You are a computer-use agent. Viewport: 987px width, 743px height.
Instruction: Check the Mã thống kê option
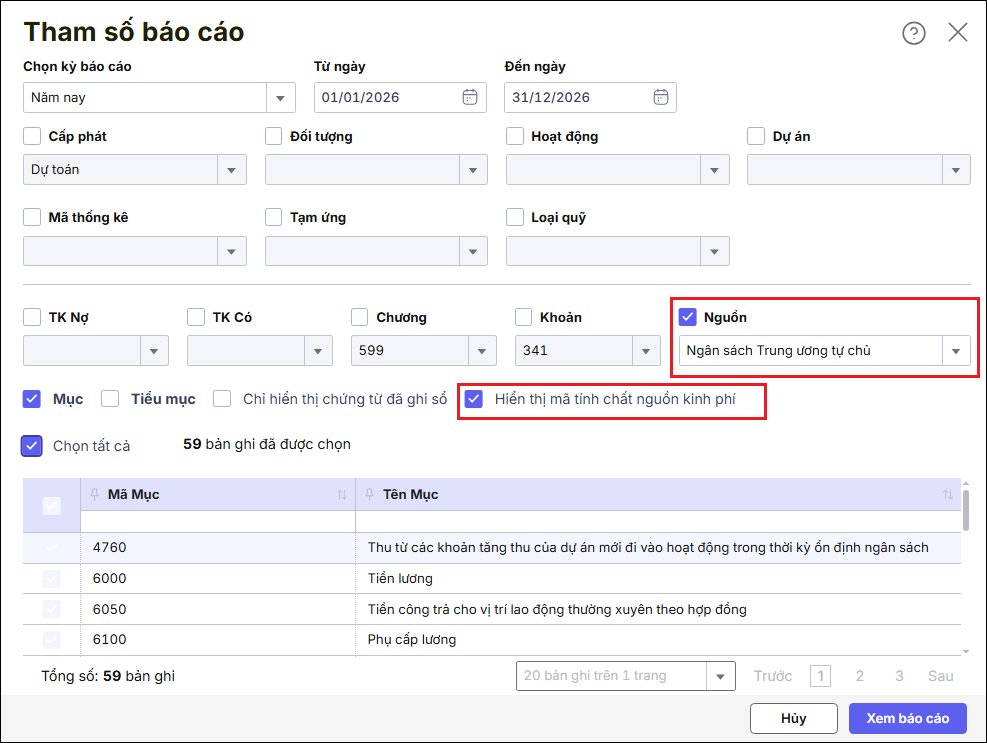point(32,217)
